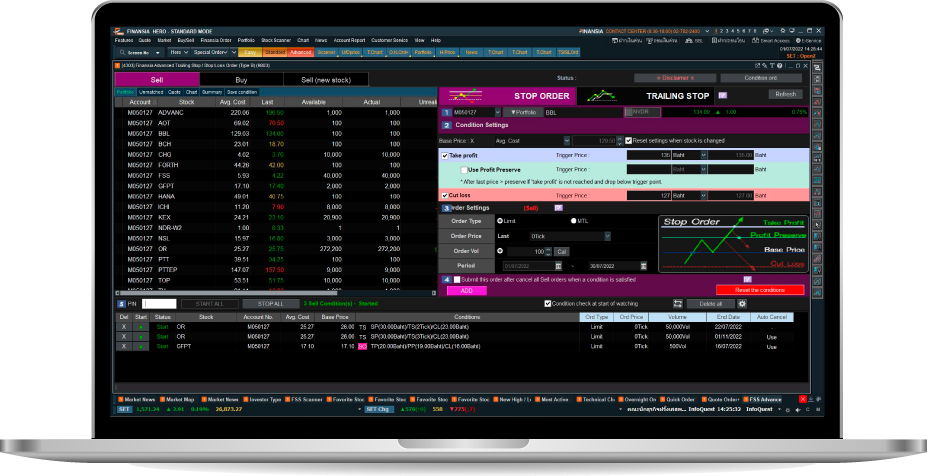Screen dimensions: 927x476
Task: Click the Take profit trigger price field
Action: point(649,156)
